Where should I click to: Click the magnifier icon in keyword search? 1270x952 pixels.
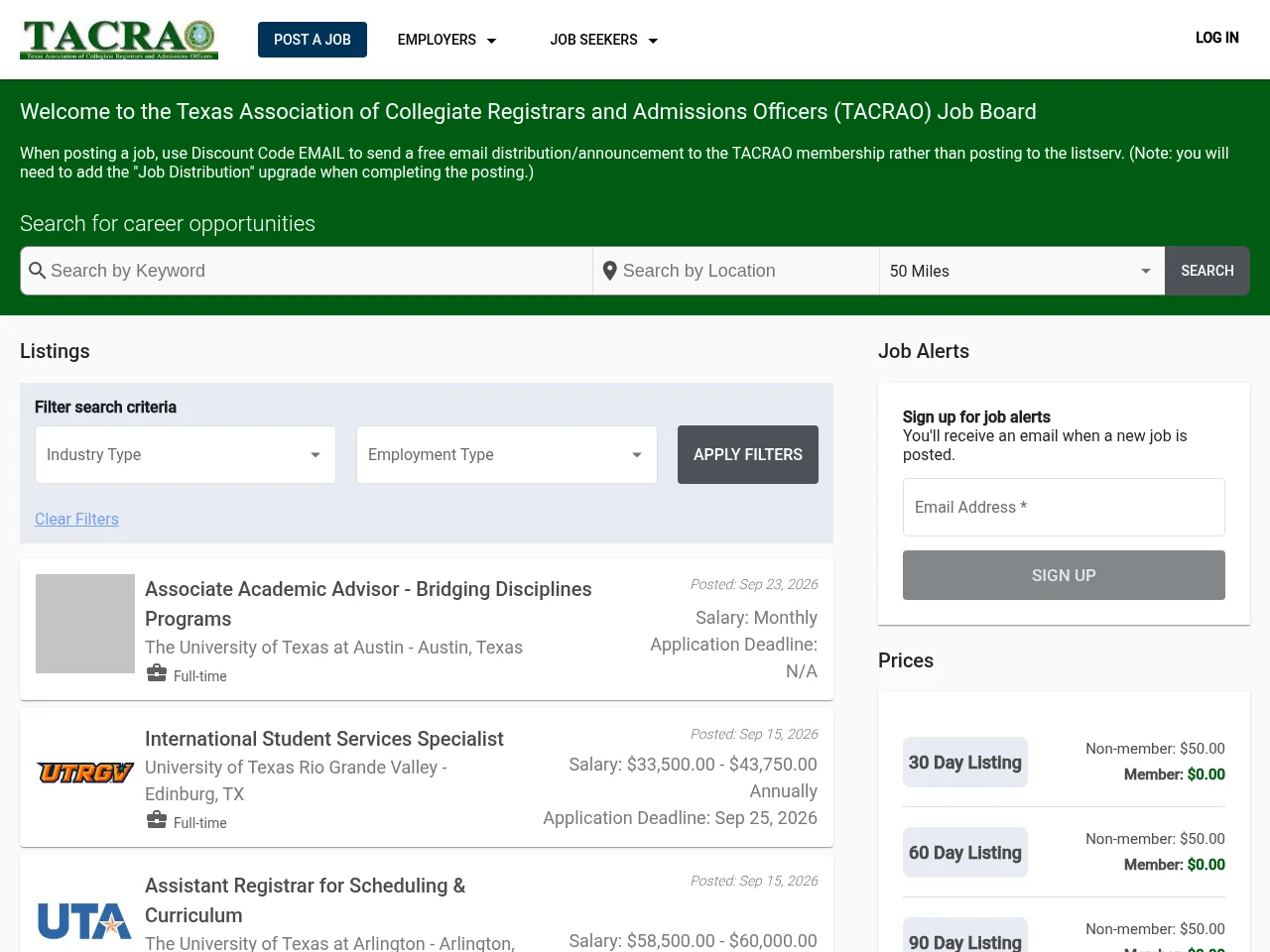tap(38, 271)
